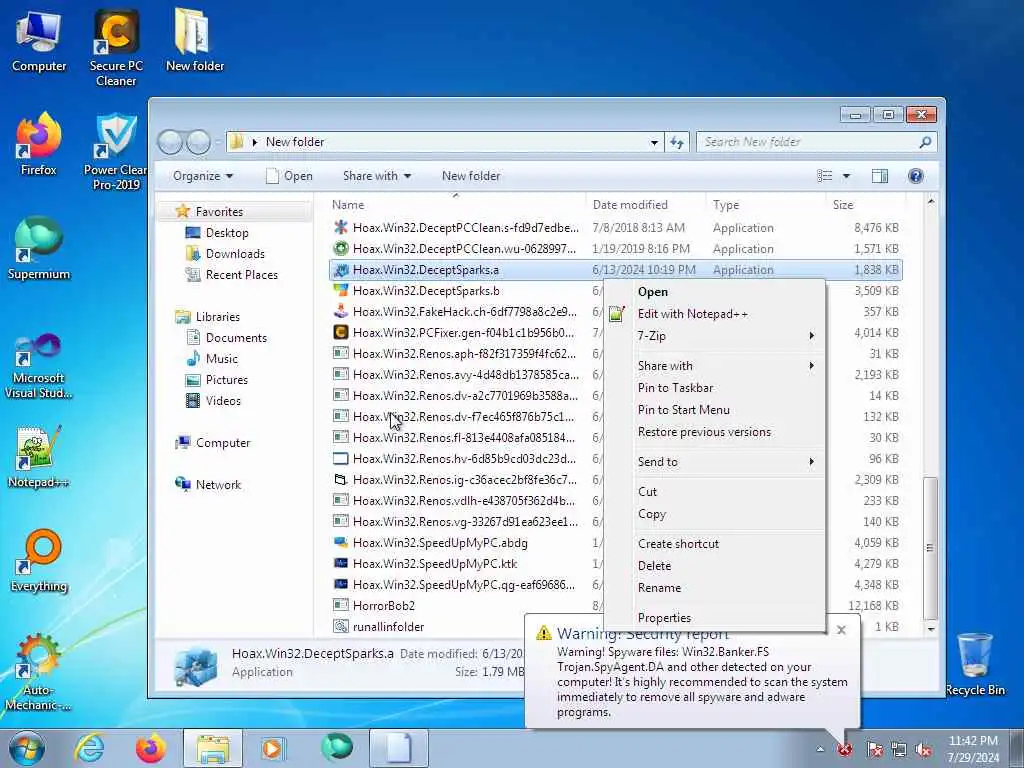1024x768 pixels.
Task: Select Desktop under Favorites
Action: coord(226,233)
